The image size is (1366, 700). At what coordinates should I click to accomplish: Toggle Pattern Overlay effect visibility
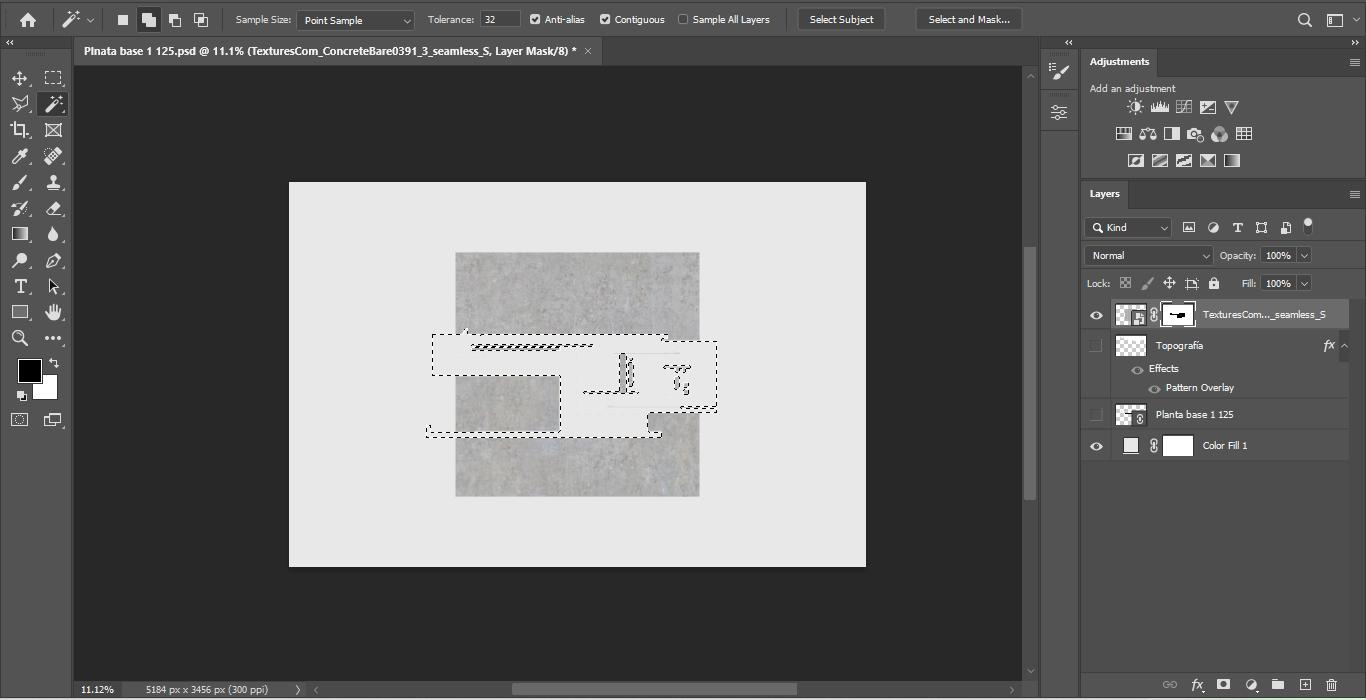pyautogui.click(x=1154, y=389)
